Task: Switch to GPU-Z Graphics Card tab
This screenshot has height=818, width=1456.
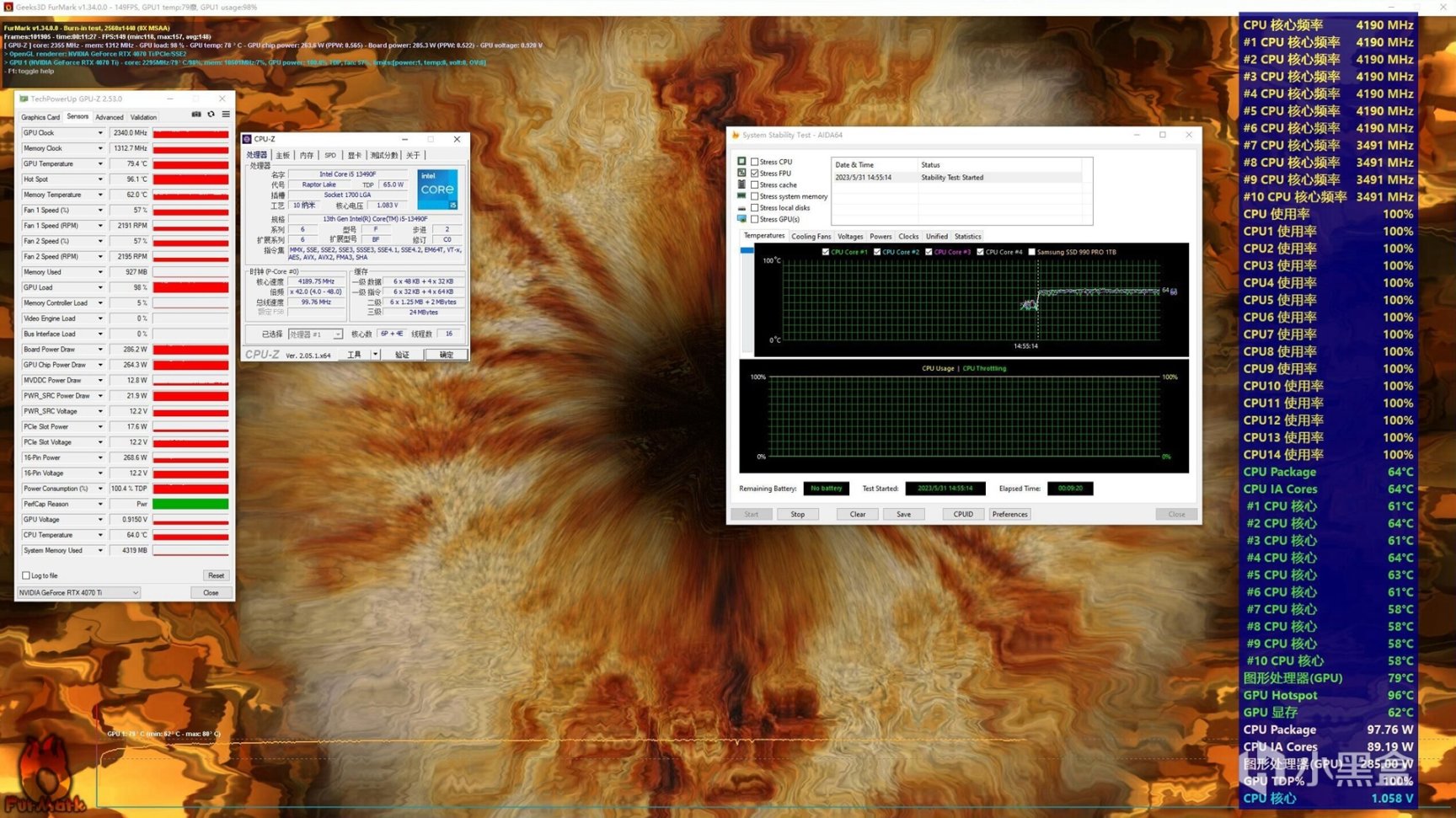Action: tap(40, 117)
